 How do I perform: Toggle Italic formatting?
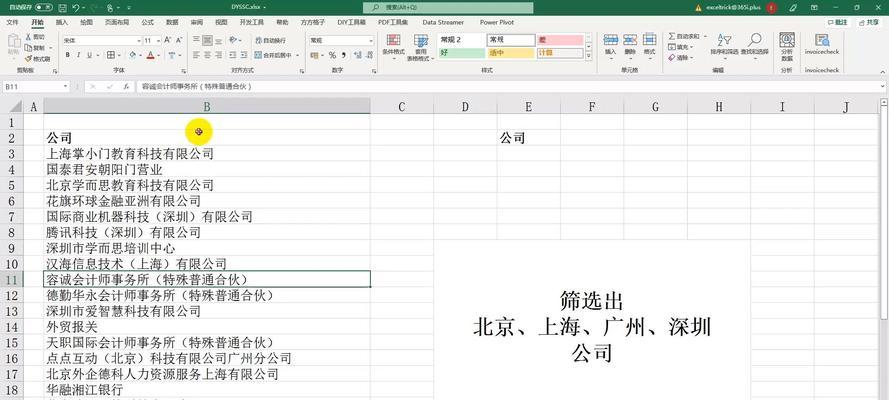[79, 56]
